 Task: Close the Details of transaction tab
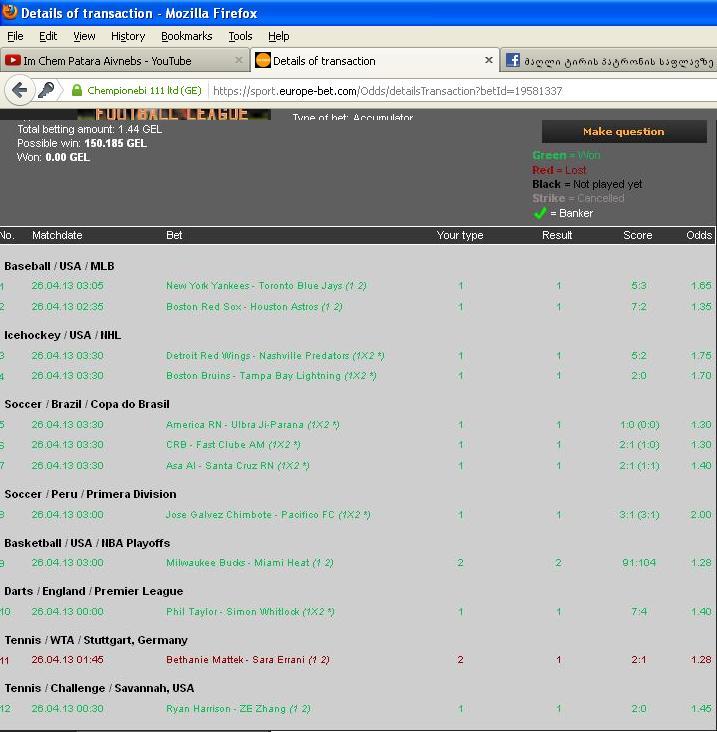click(x=489, y=60)
